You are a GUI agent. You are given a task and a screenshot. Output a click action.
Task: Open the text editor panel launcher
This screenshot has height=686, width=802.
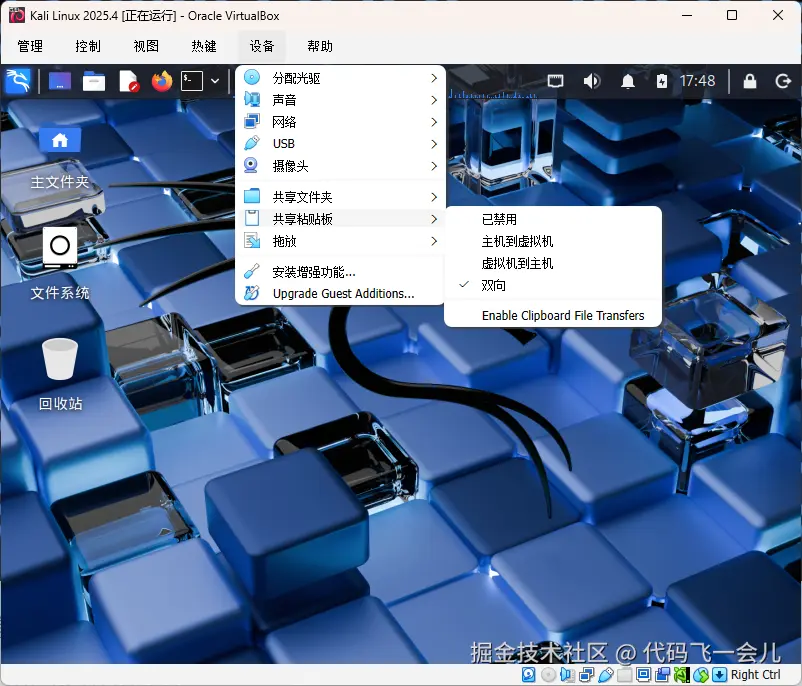[128, 81]
